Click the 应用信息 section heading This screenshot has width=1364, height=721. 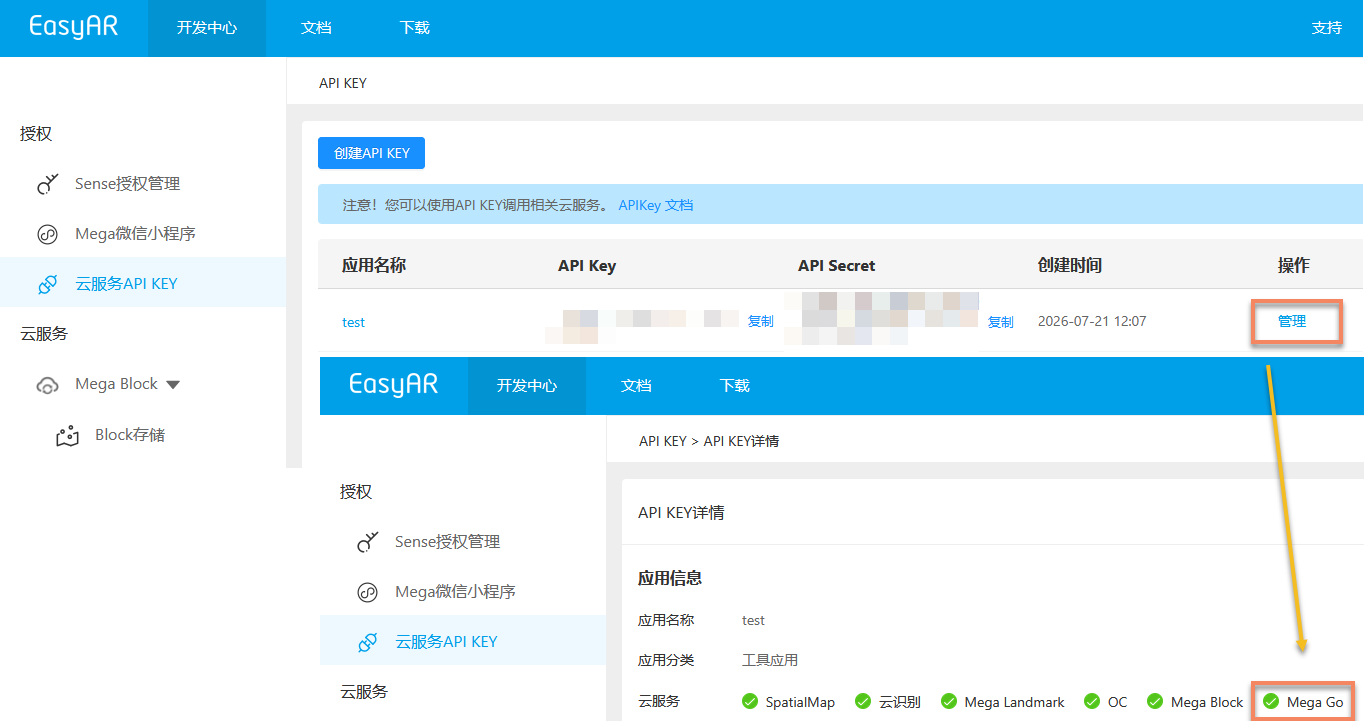[x=670, y=578]
